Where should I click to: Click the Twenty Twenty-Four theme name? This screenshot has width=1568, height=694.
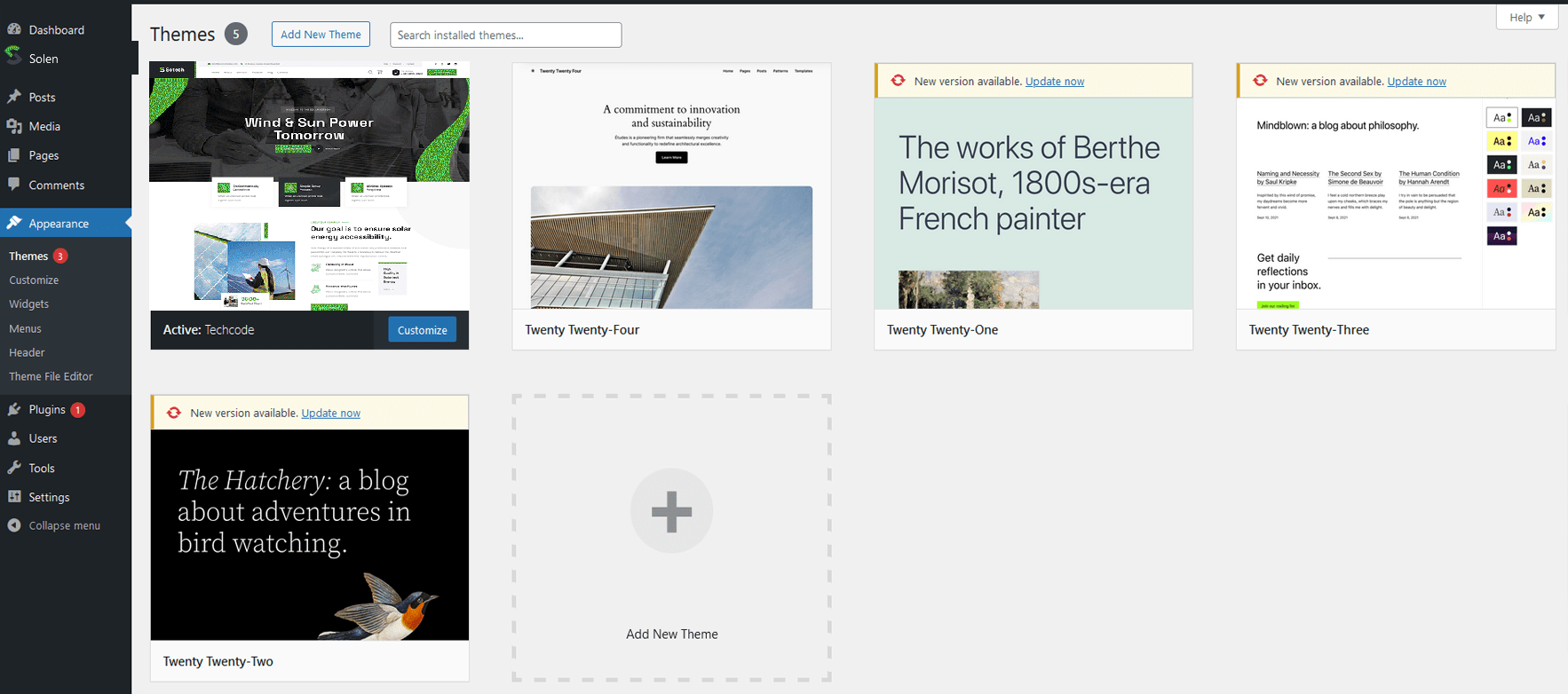tap(582, 329)
